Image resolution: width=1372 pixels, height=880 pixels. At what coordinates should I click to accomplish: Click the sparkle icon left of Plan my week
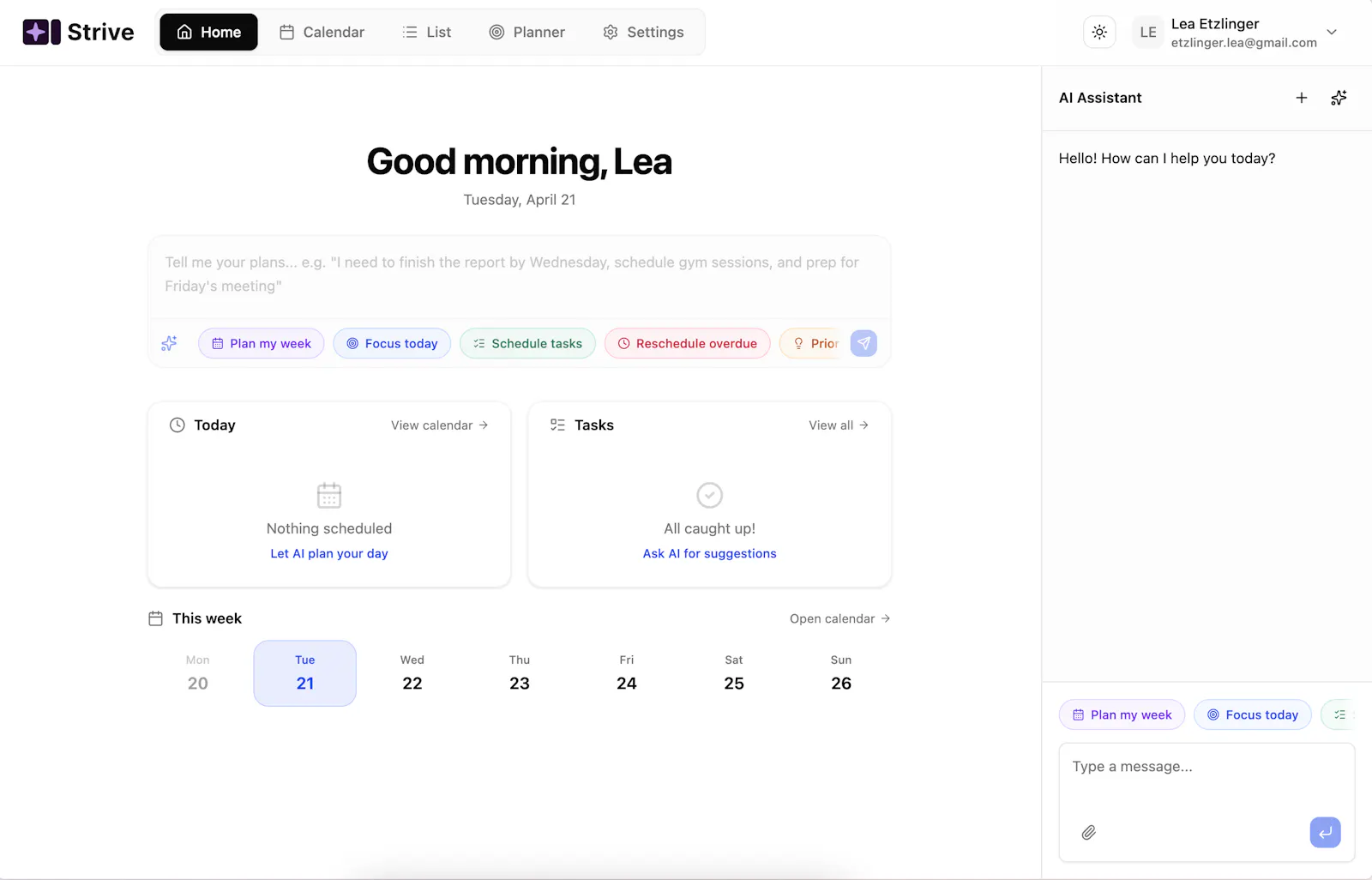(x=170, y=343)
